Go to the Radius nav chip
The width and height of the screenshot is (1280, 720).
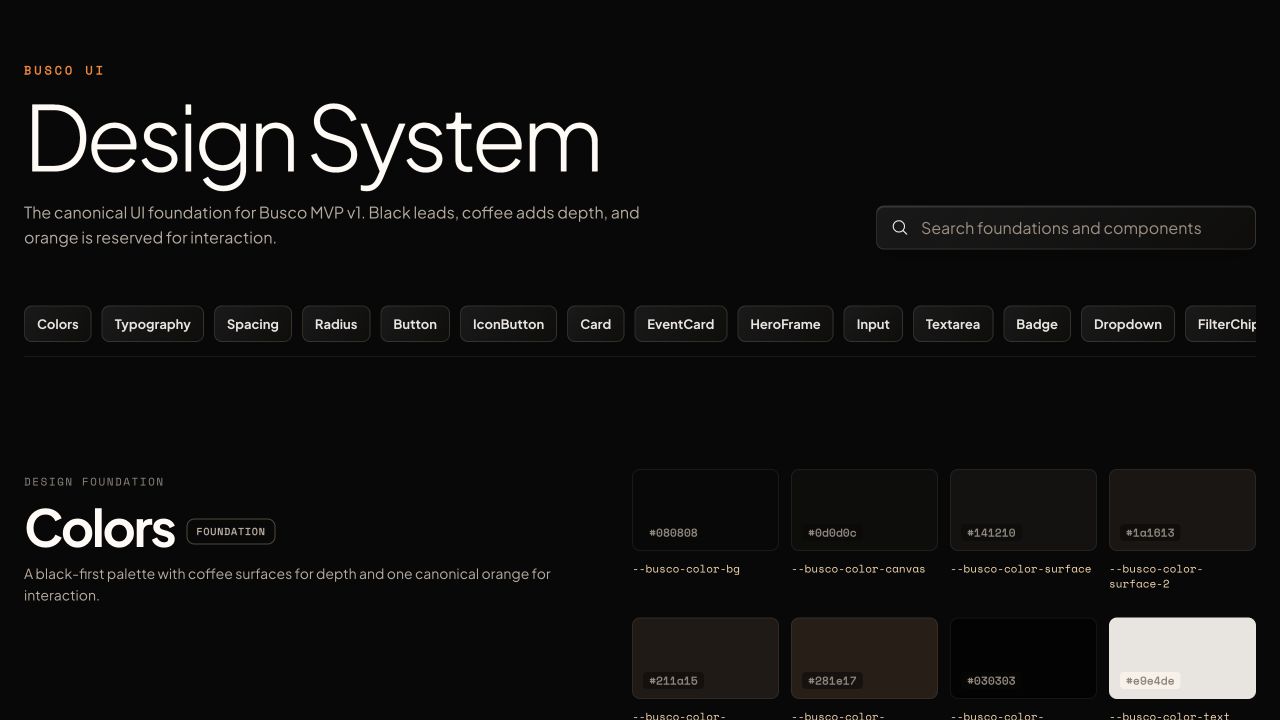pyautogui.click(x=336, y=324)
